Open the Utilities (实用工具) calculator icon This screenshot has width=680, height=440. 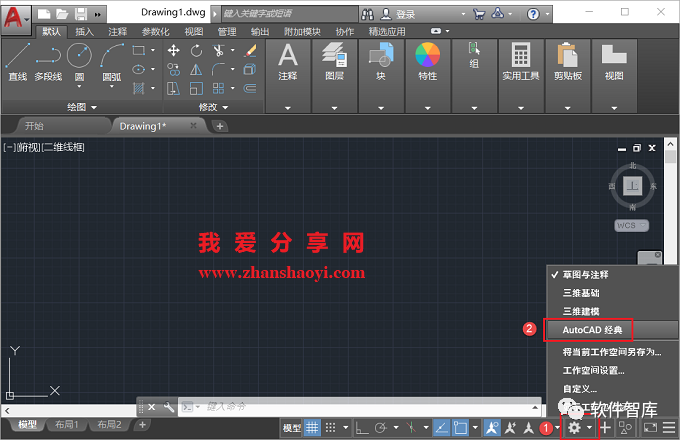[x=520, y=58]
